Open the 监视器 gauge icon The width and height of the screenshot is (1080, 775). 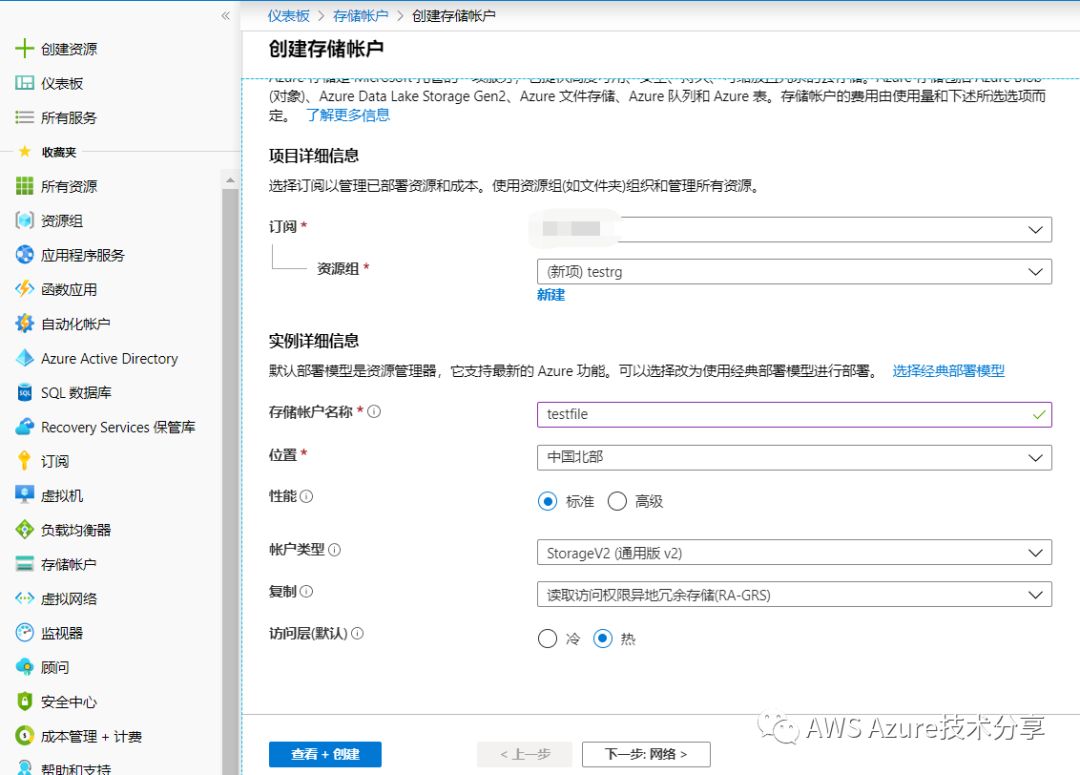24,632
